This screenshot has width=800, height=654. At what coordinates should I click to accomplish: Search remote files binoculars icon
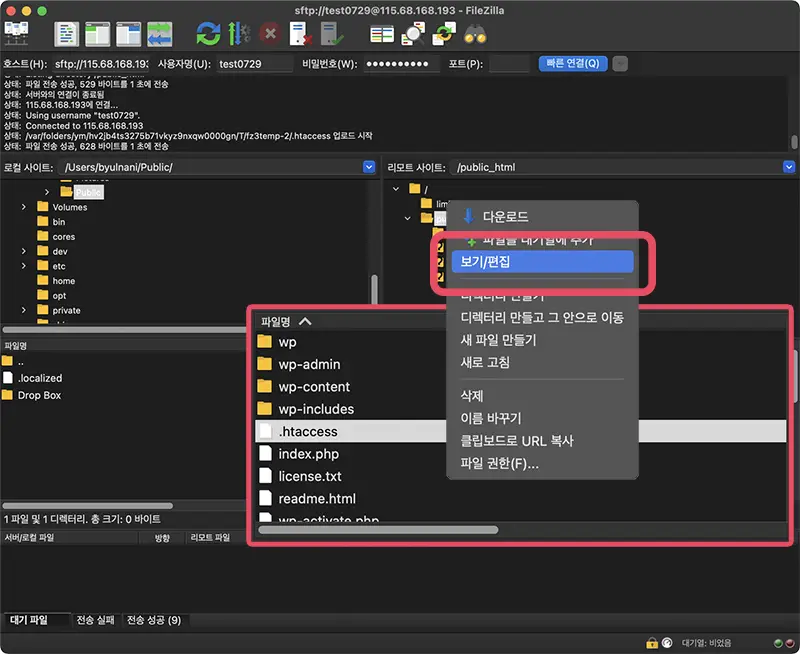tap(475, 34)
